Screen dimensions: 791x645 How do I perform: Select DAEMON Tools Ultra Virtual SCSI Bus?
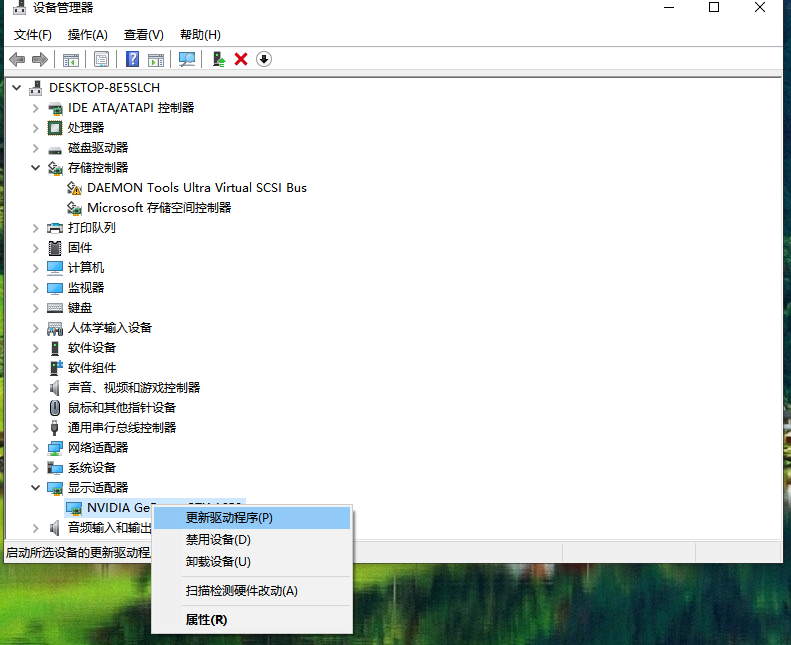coord(197,188)
